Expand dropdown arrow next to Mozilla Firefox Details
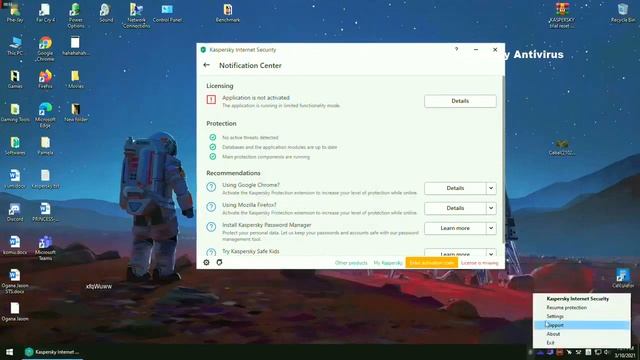 (x=491, y=208)
